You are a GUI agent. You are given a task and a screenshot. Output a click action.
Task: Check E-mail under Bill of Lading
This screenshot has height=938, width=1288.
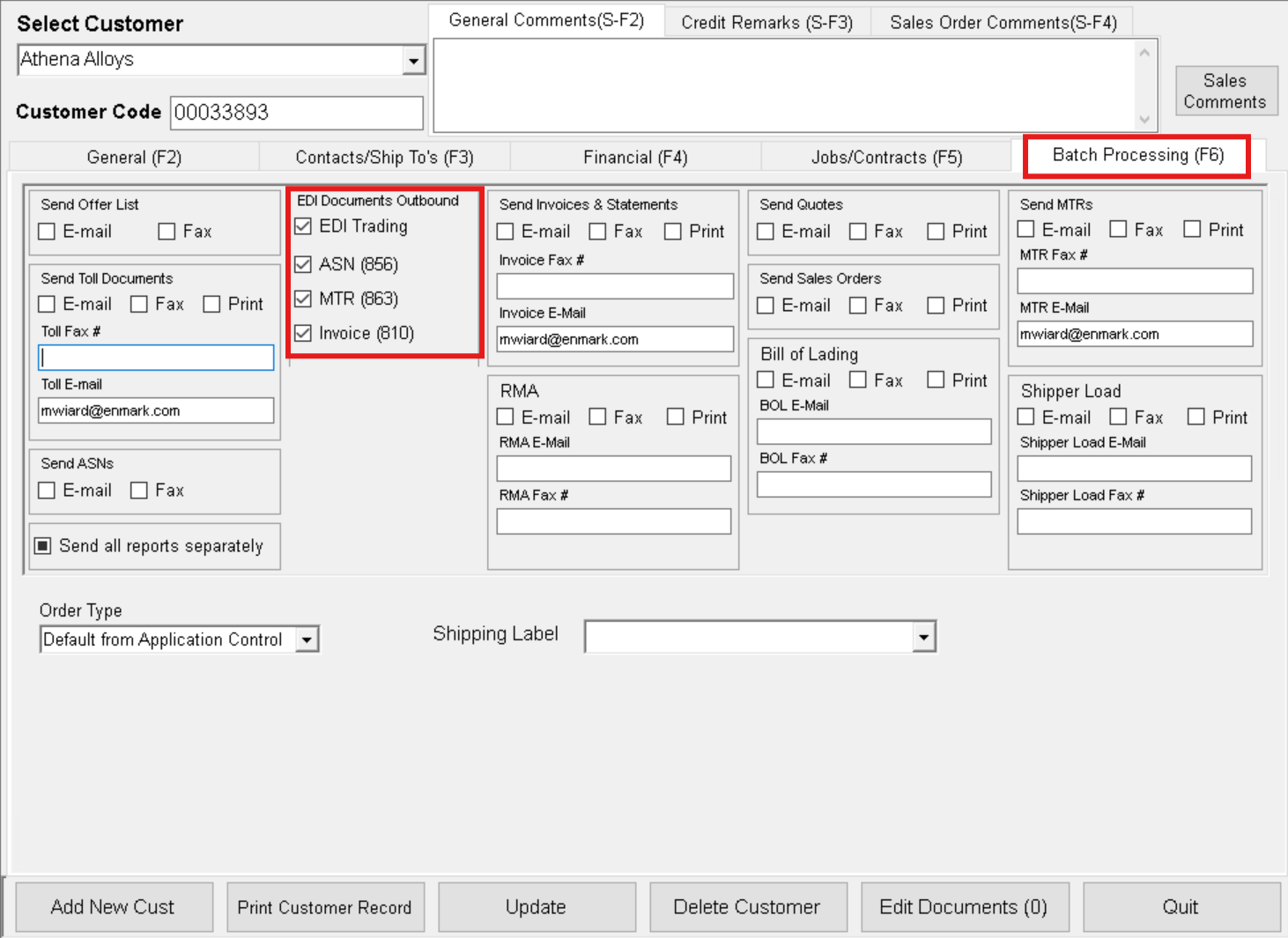click(766, 380)
